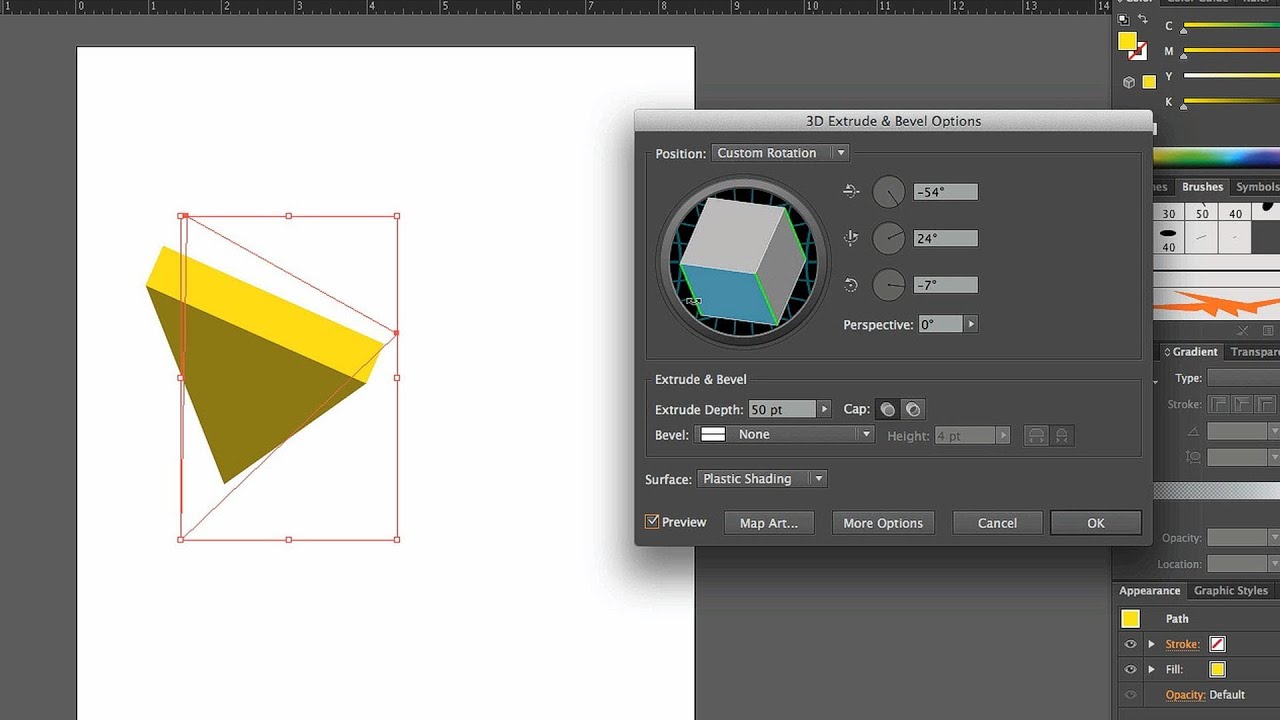The height and width of the screenshot is (720, 1280).
Task: Click the swap fill and stroke arrows icon
Action: 1144,19
